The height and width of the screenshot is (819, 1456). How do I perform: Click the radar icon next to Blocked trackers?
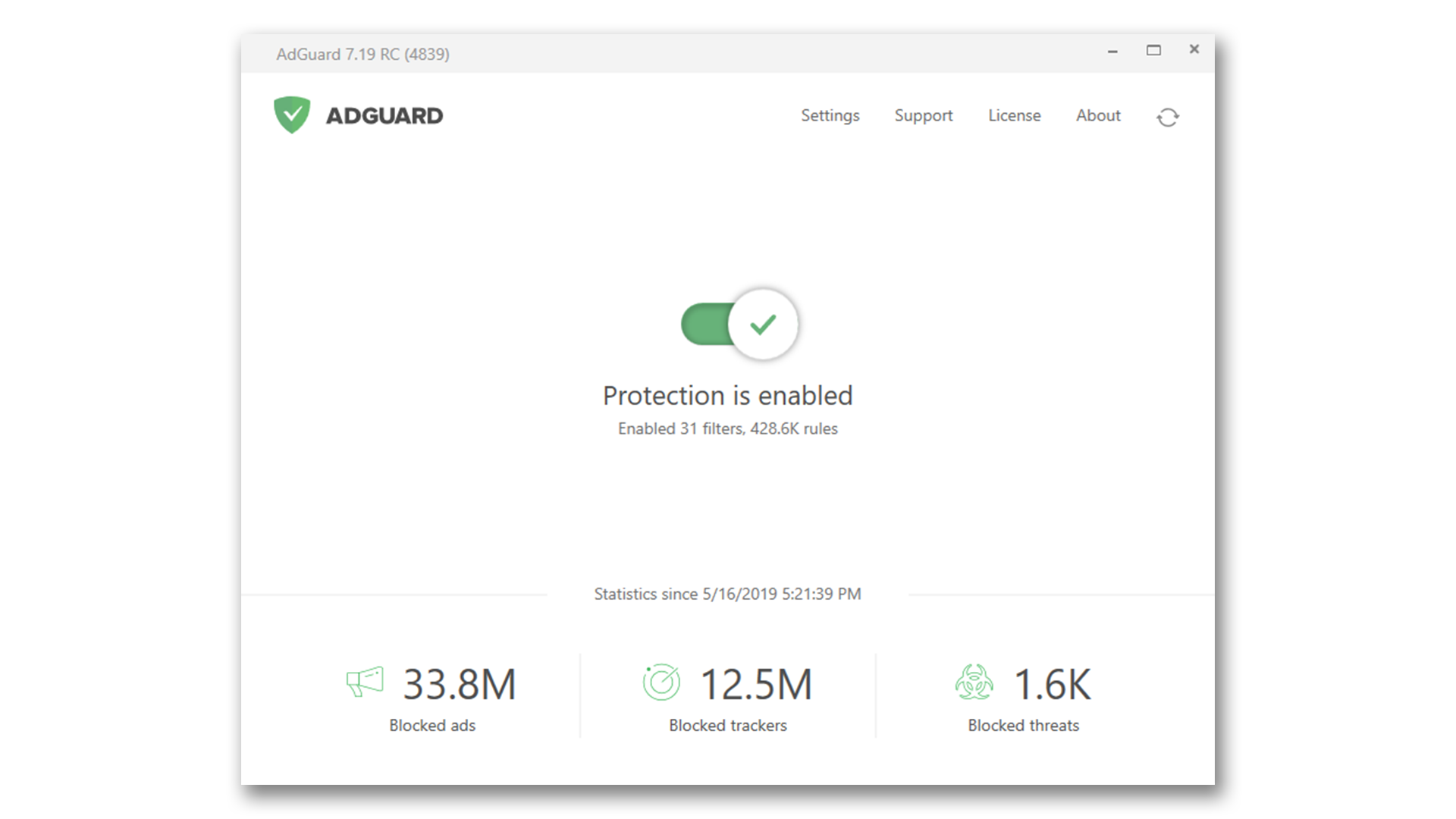[x=661, y=682]
